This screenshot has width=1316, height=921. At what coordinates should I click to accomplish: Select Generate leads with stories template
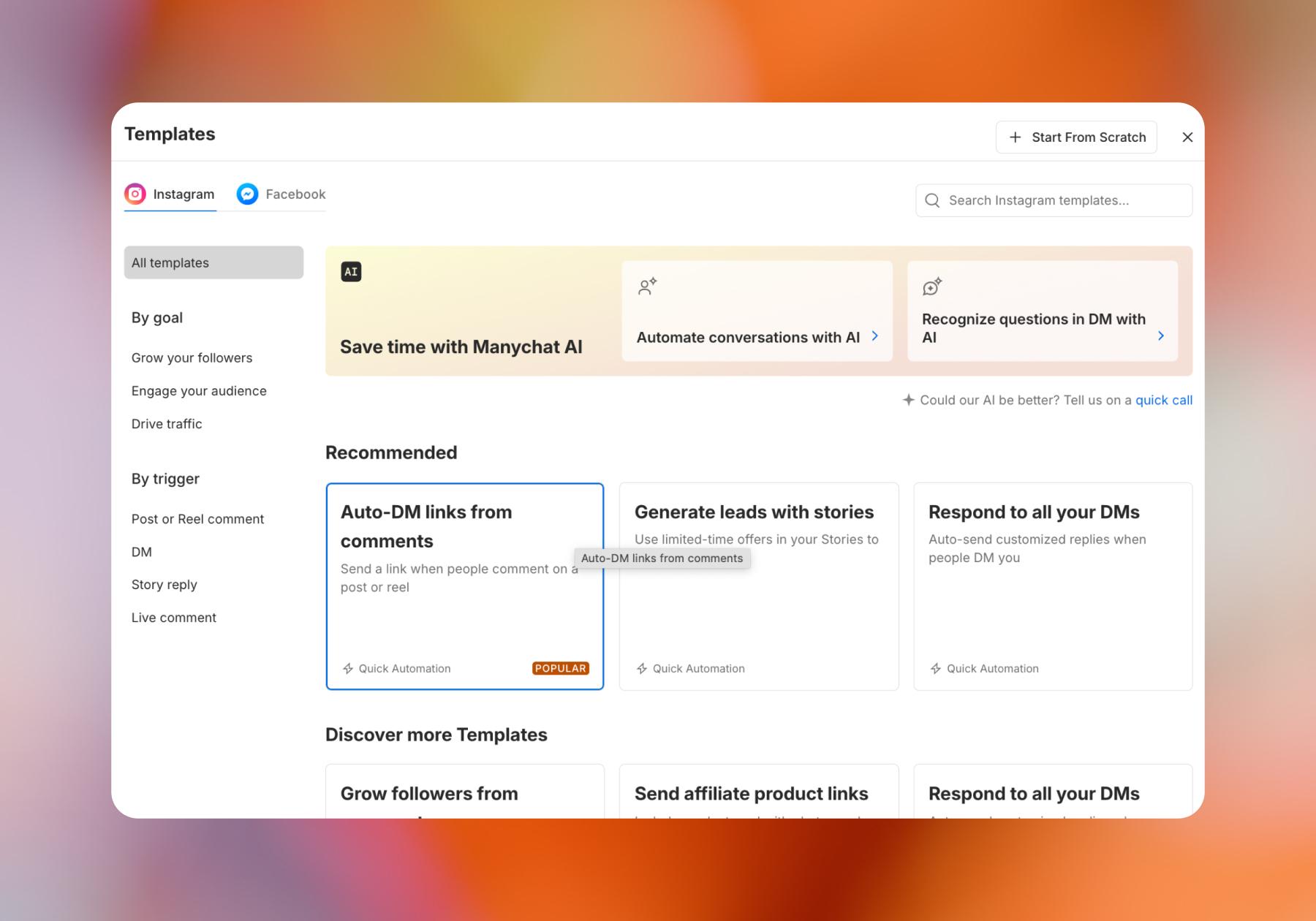(759, 586)
